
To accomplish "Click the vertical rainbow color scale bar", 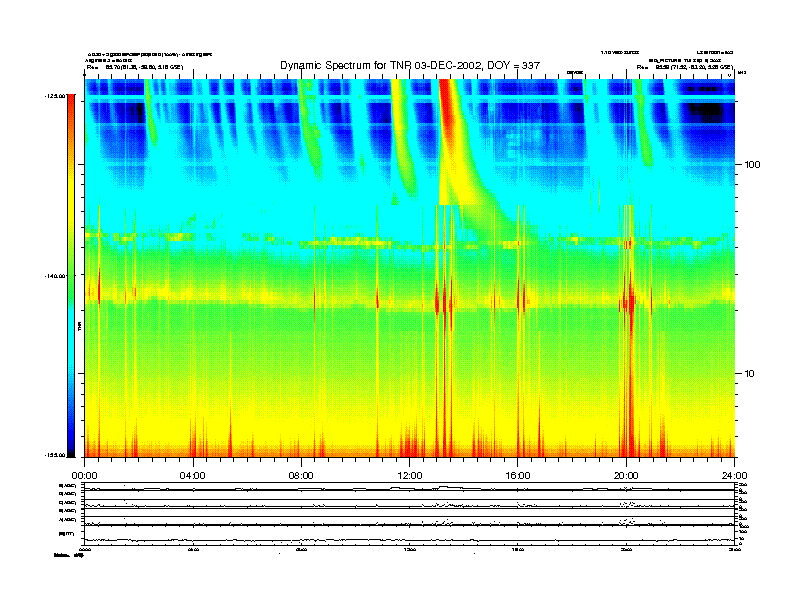I will (x=71, y=276).
